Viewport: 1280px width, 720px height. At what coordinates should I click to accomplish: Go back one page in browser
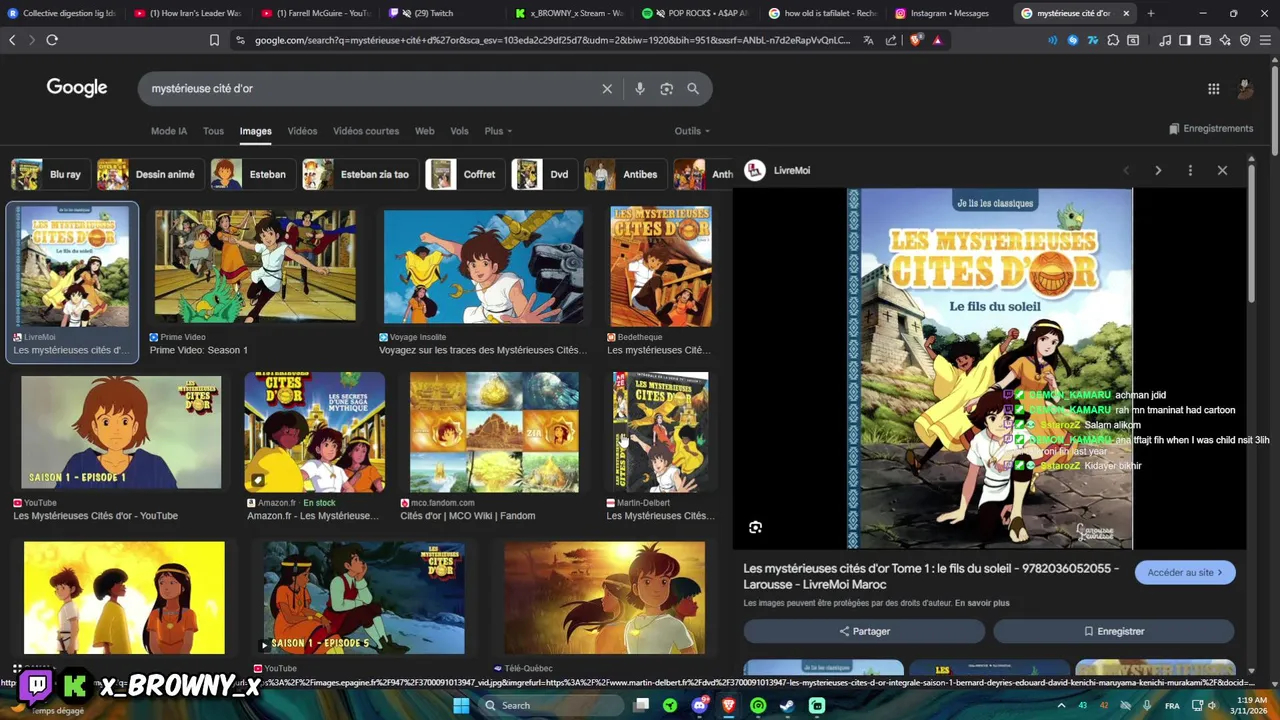12,40
